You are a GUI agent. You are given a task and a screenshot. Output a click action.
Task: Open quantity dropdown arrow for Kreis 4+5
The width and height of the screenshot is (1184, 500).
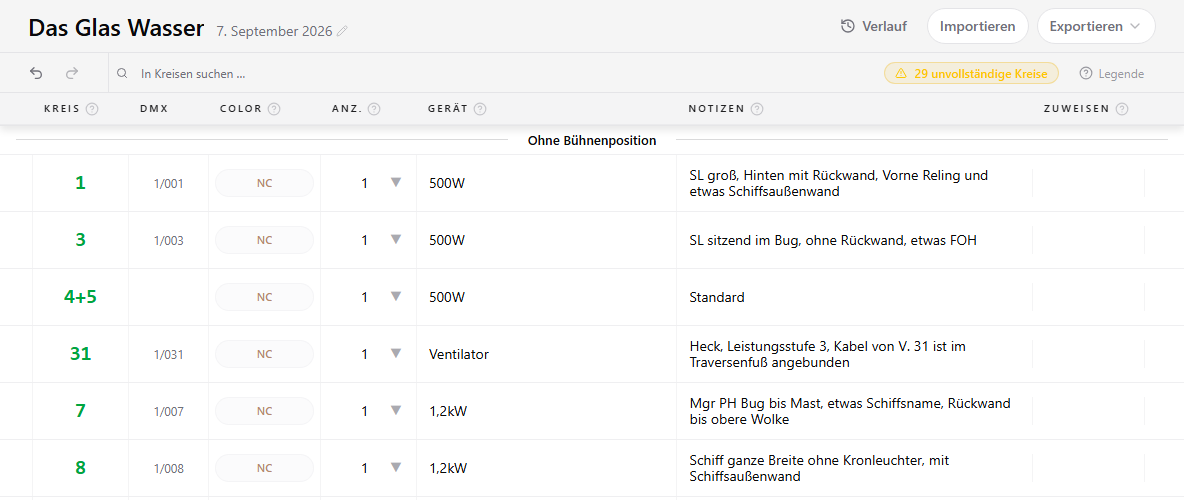point(395,296)
